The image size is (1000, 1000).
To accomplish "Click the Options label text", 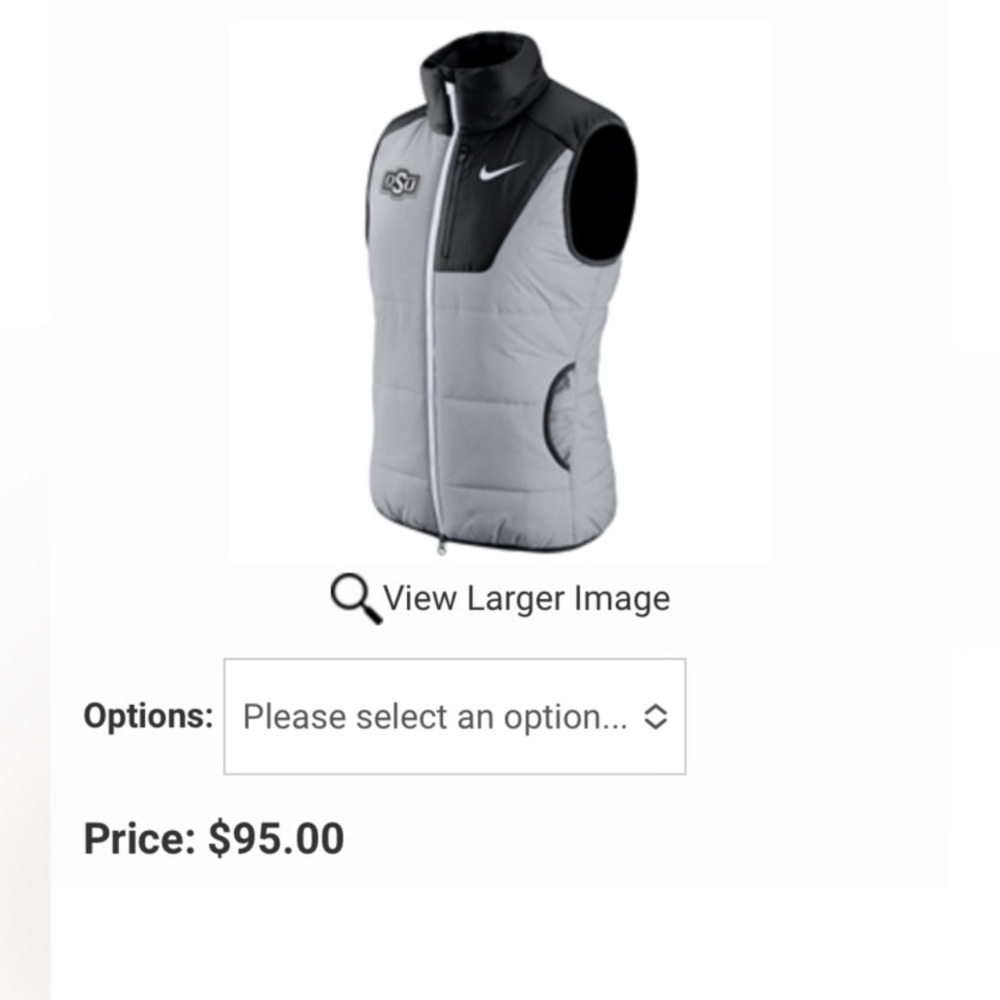I will [148, 716].
